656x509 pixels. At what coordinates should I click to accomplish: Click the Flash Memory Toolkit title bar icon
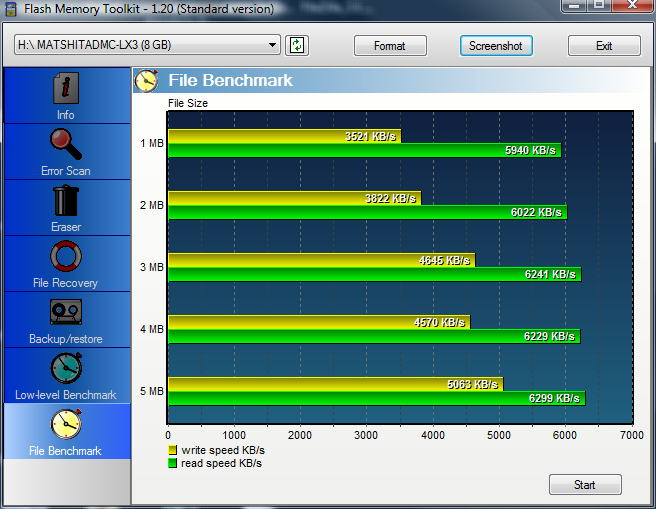coord(10,8)
